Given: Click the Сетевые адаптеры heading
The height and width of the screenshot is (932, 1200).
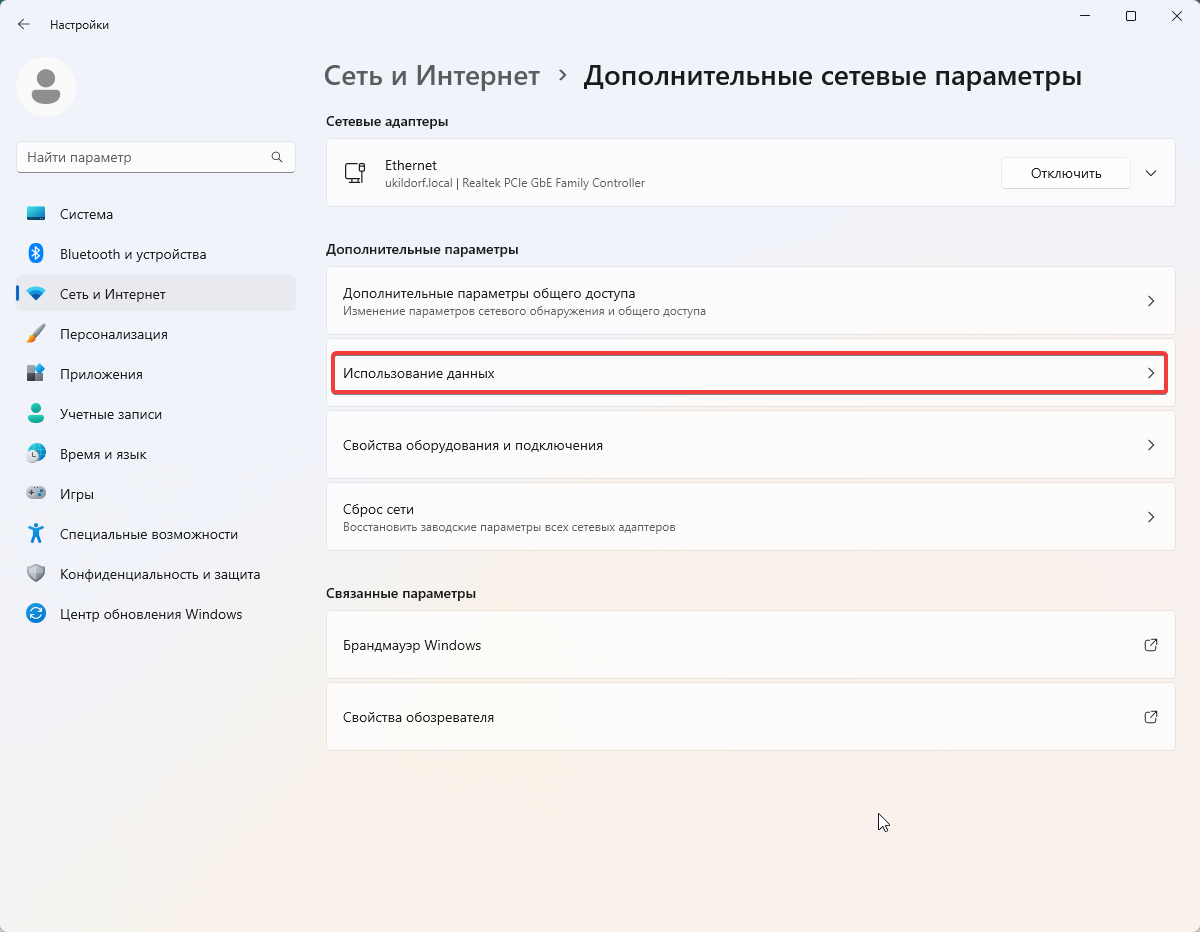Looking at the screenshot, I should [387, 121].
